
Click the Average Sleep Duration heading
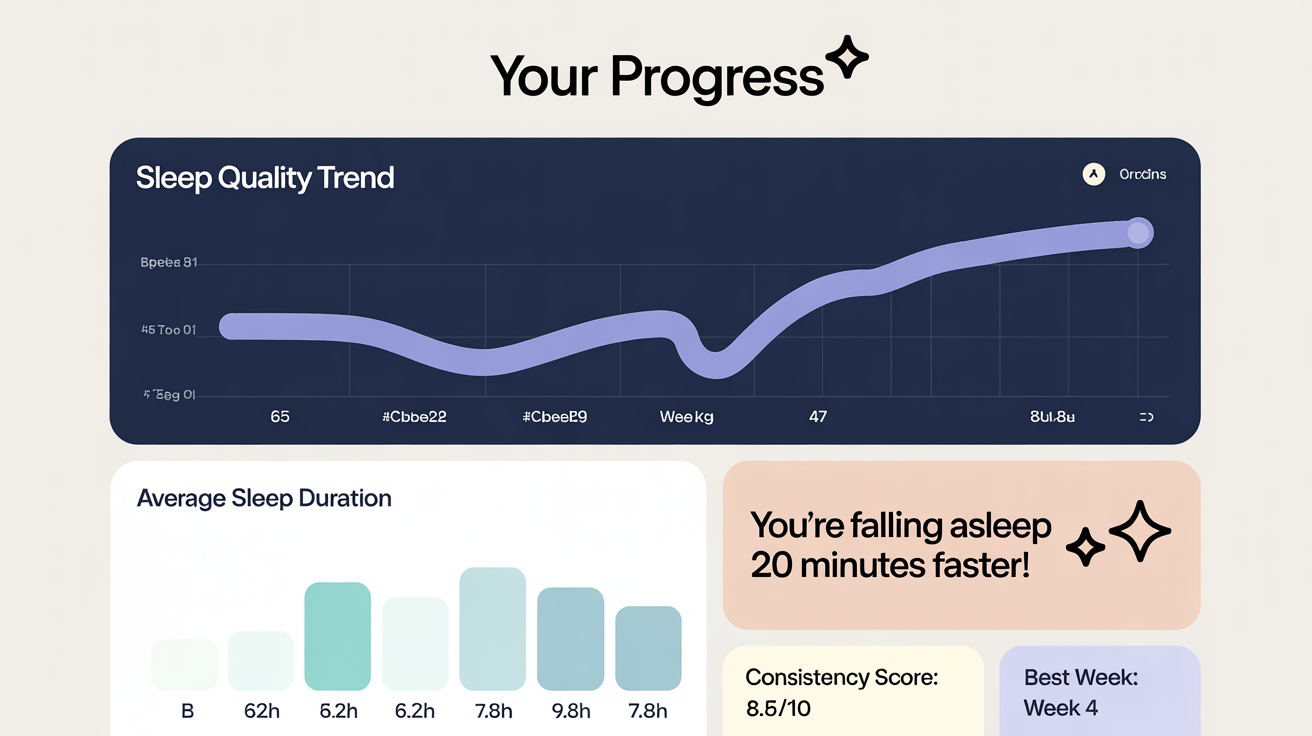point(264,498)
